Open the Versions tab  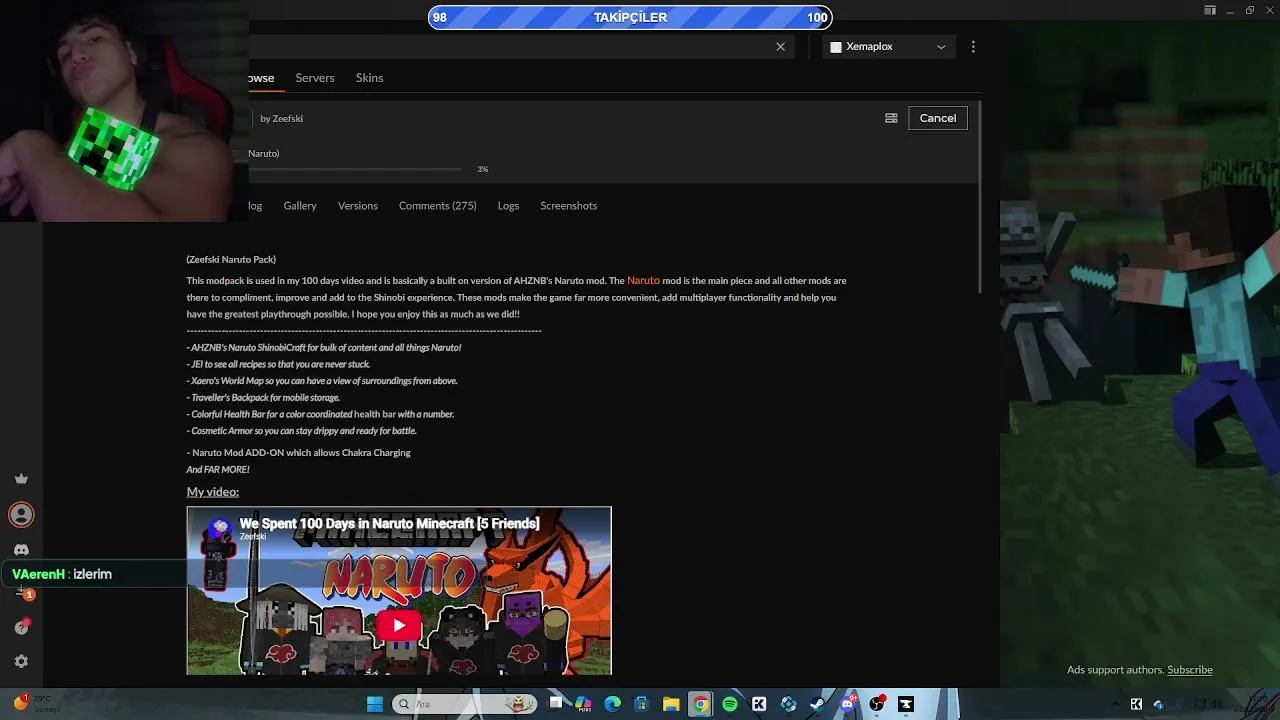tap(358, 206)
